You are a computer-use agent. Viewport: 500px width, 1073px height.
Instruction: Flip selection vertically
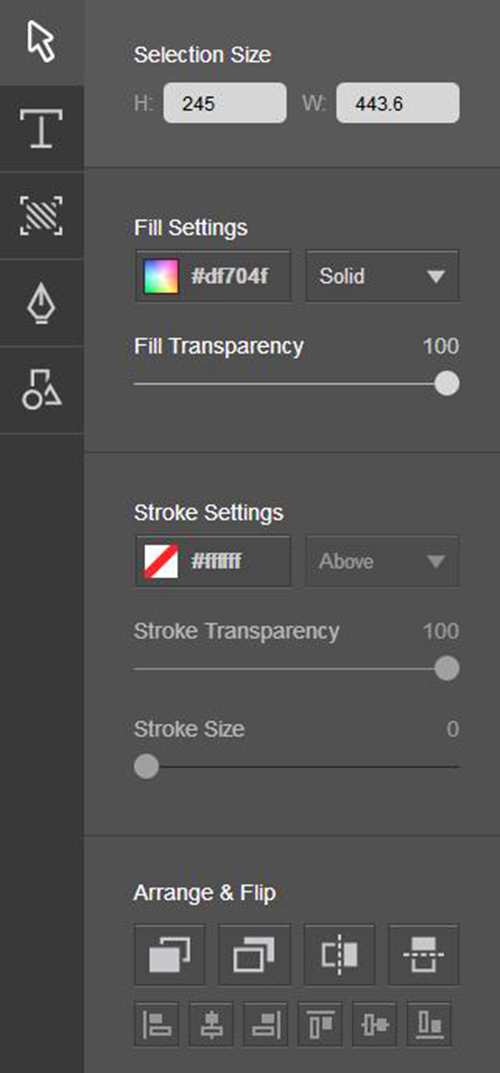[424, 954]
